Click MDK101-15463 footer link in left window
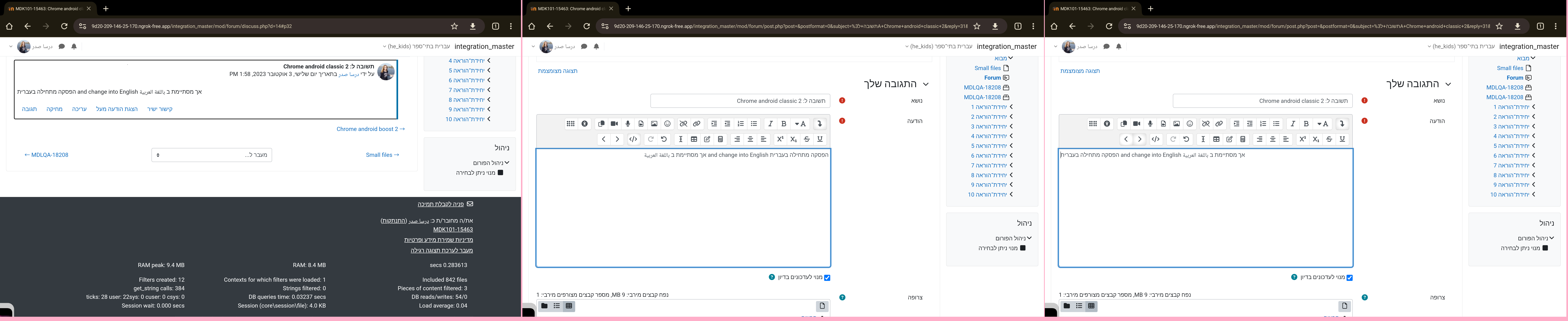Image resolution: width=1568 pixels, height=321 pixels. (453, 230)
